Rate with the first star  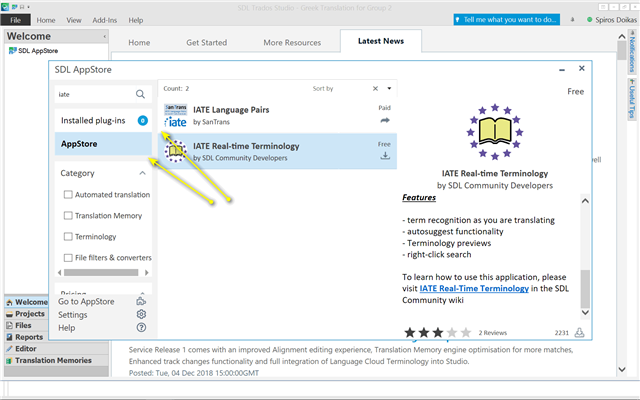click(x=410, y=333)
